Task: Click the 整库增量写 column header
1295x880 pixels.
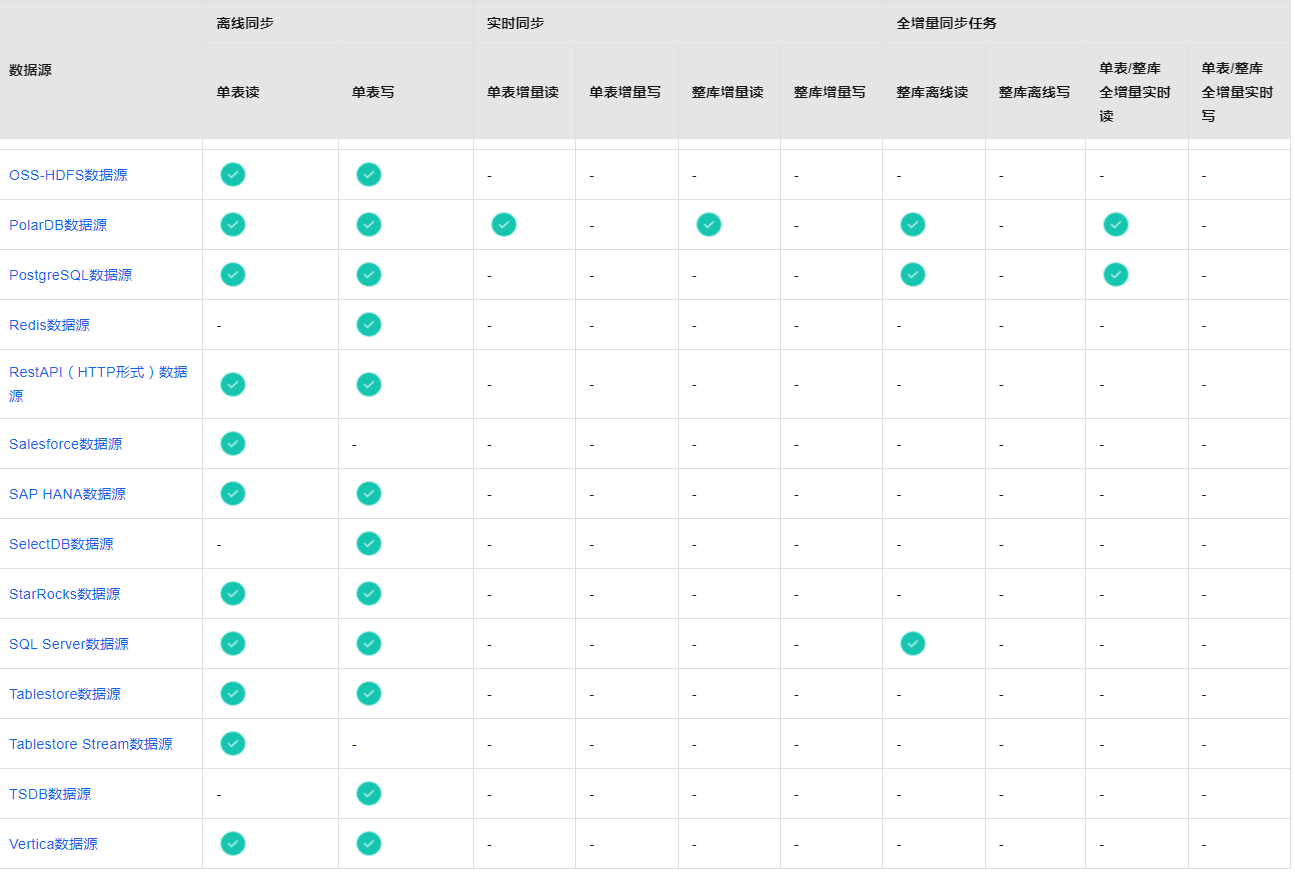Action: 830,92
